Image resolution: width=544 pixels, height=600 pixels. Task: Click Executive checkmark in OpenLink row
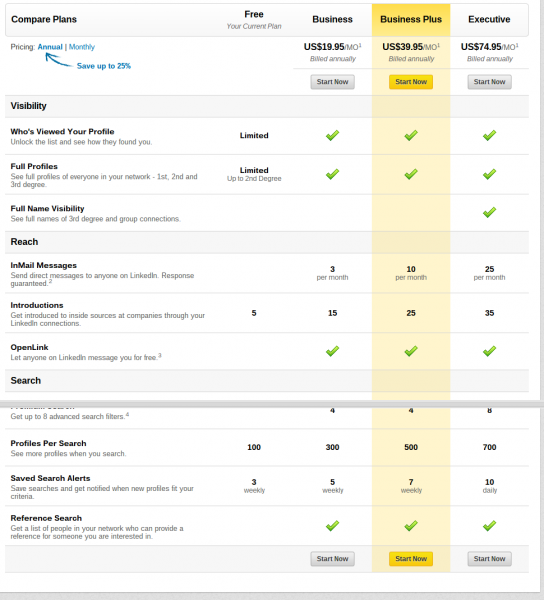point(489,351)
